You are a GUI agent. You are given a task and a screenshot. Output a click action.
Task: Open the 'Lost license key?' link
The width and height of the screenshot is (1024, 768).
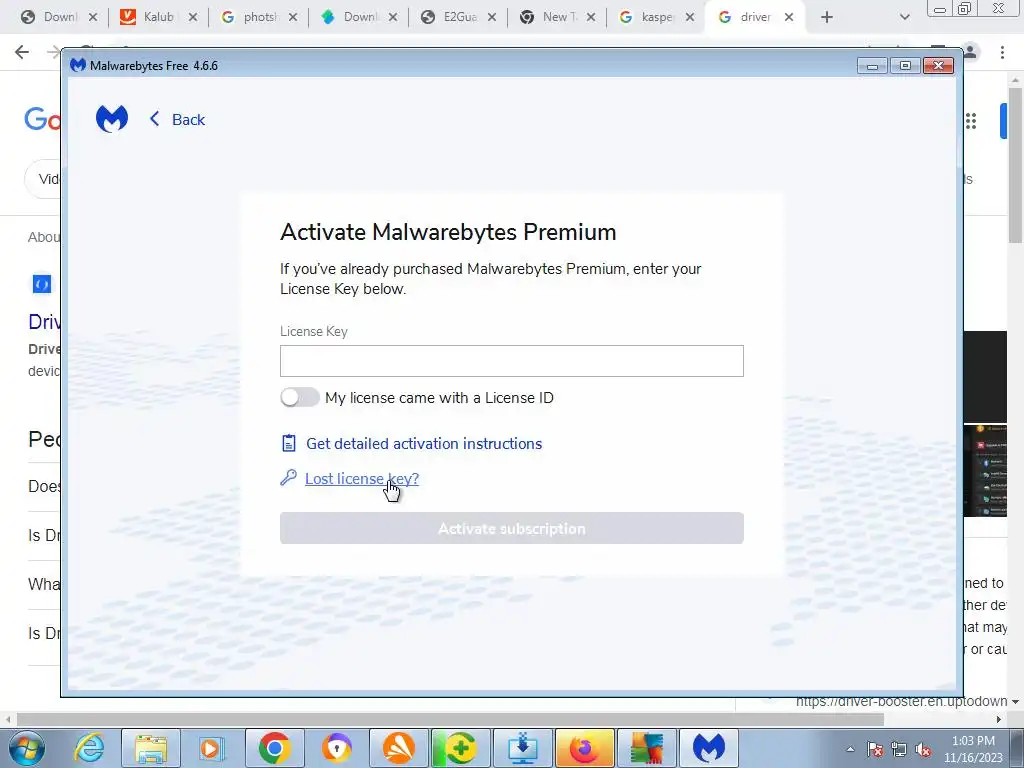pyautogui.click(x=362, y=479)
